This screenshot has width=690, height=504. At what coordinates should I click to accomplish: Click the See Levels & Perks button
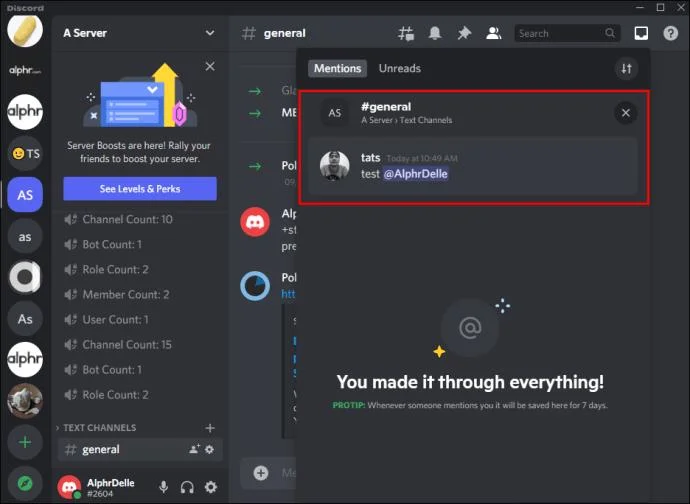pos(140,189)
